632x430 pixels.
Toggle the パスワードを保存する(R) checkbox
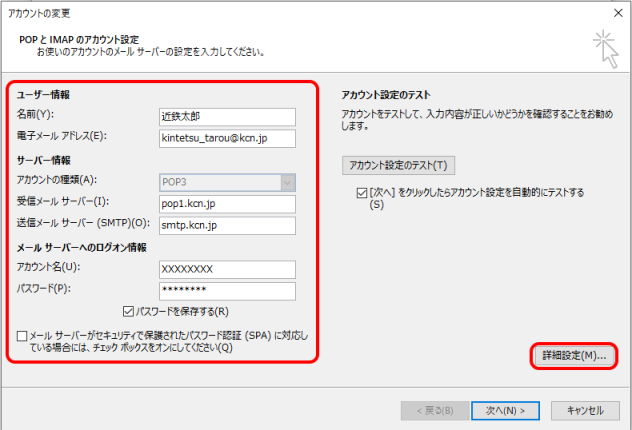pyautogui.click(x=128, y=312)
